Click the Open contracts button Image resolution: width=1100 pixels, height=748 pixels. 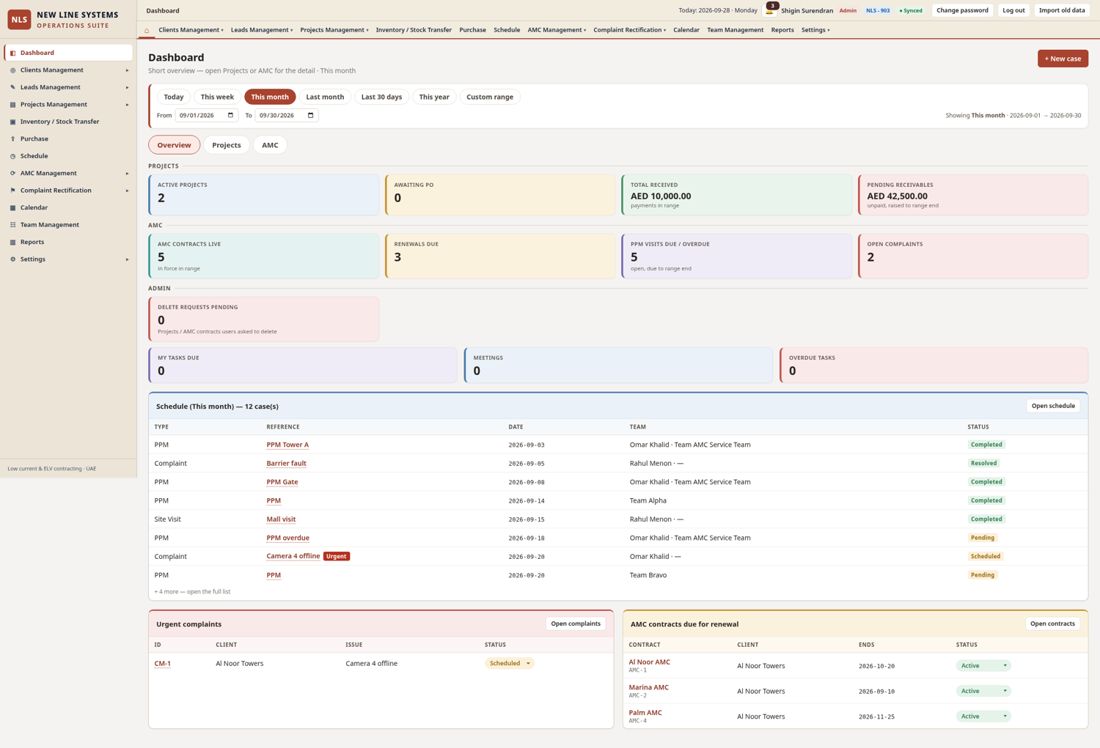click(x=1052, y=623)
